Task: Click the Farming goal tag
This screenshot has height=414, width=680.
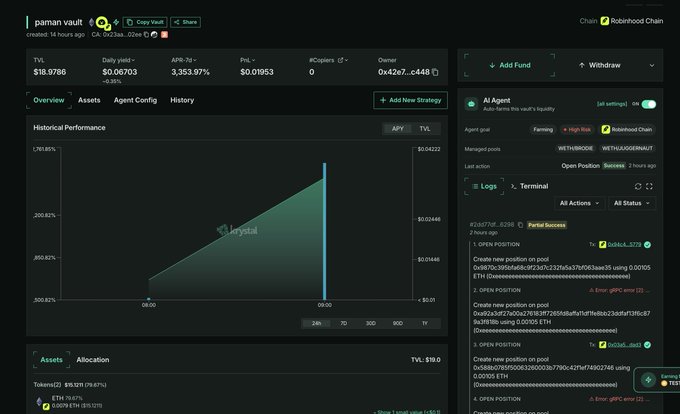Action: (x=543, y=130)
